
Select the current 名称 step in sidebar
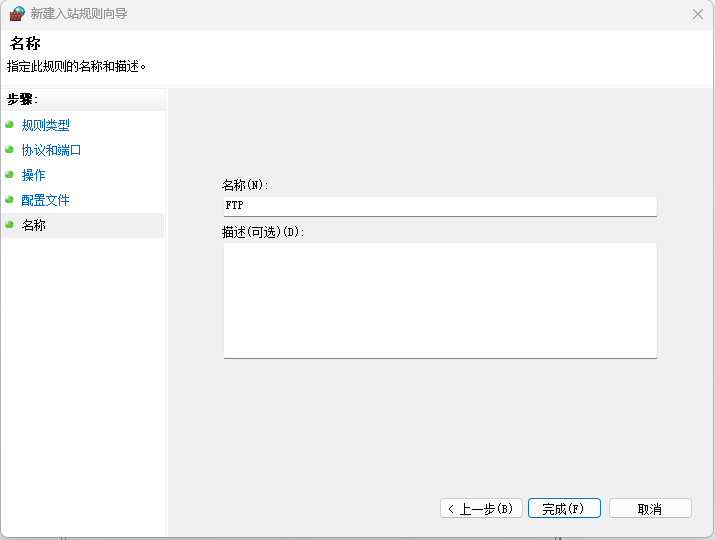tap(34, 225)
